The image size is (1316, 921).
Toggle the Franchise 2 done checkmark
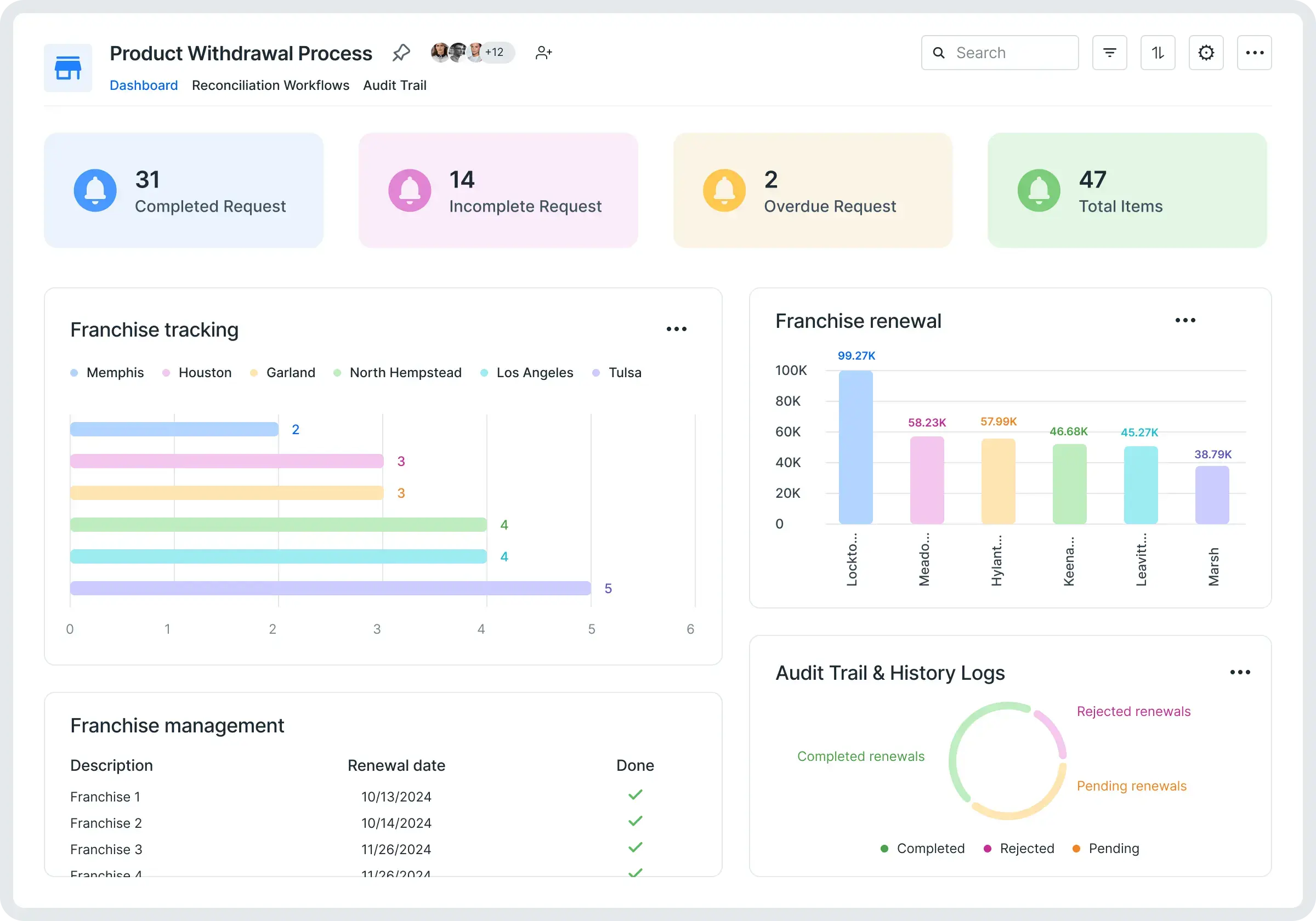(x=635, y=821)
